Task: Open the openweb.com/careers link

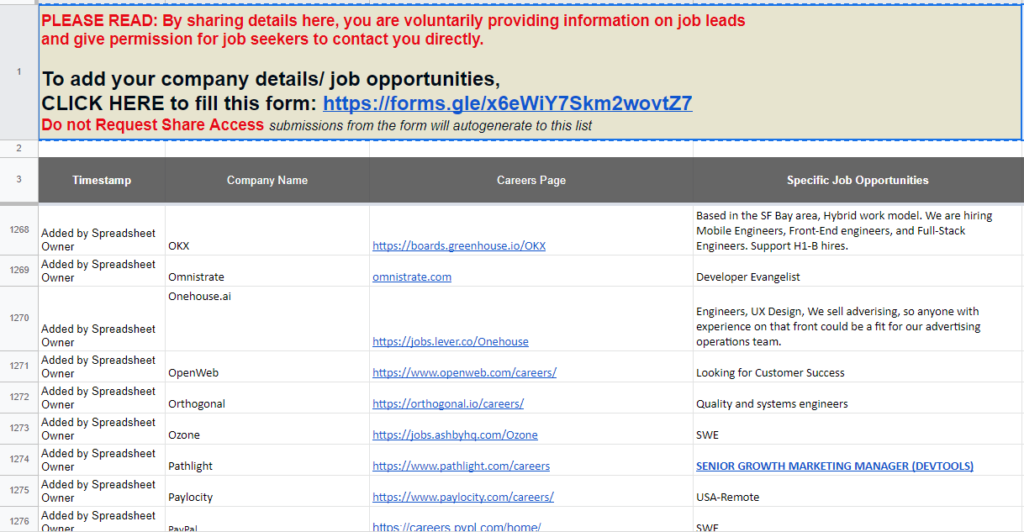Action: (x=464, y=373)
